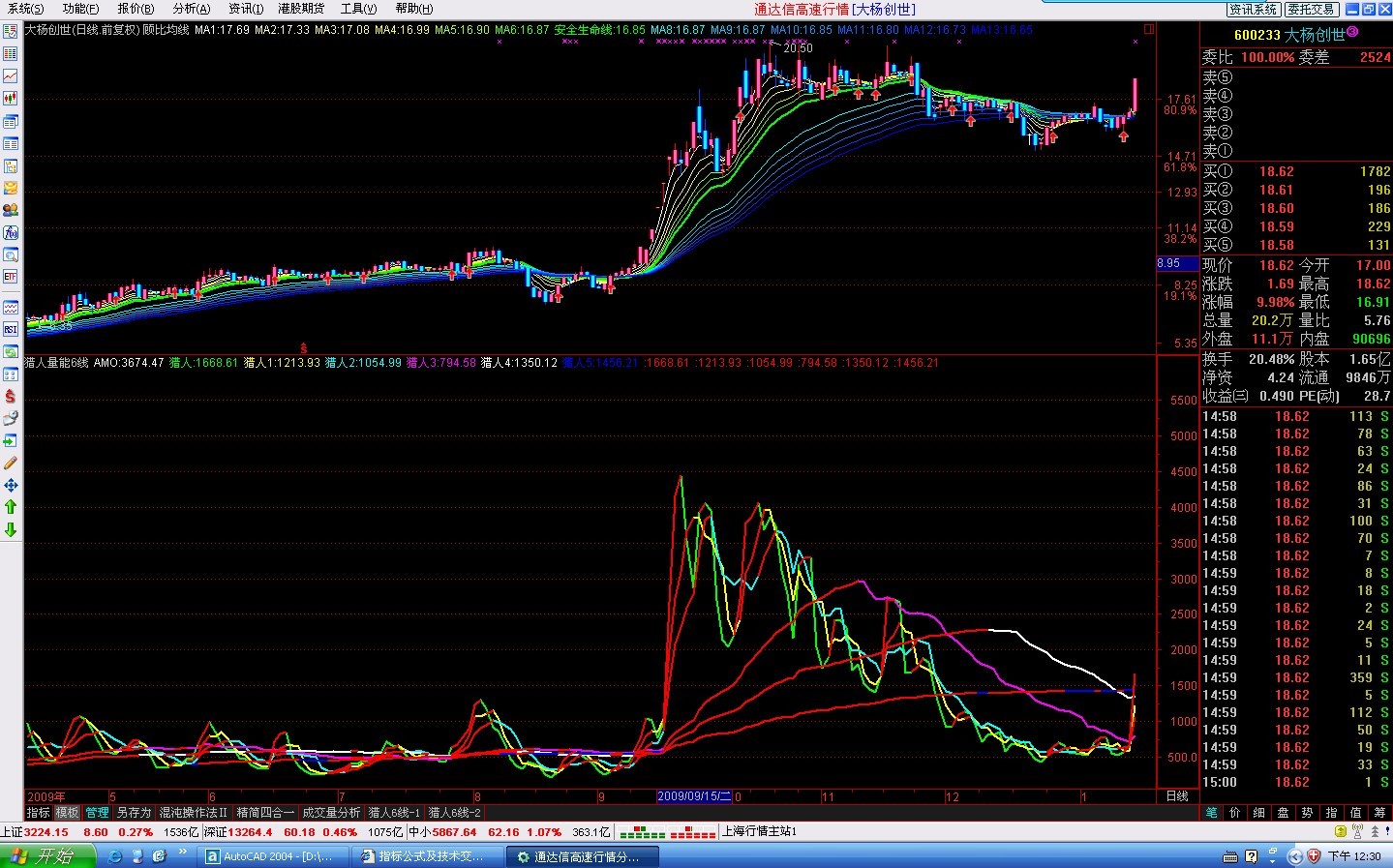Click the 资讯系统 button
This screenshot has width=1393, height=868.
(x=1254, y=9)
